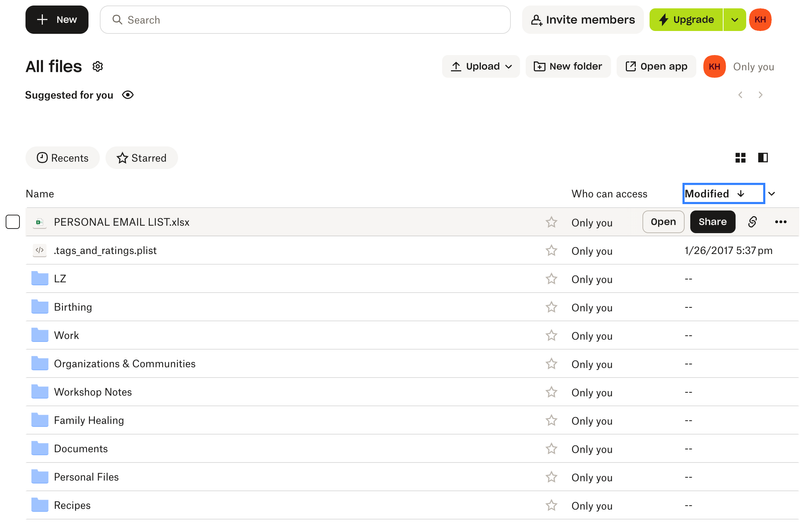The width and height of the screenshot is (800, 525).
Task: Switch to grid view layout
Action: click(741, 158)
